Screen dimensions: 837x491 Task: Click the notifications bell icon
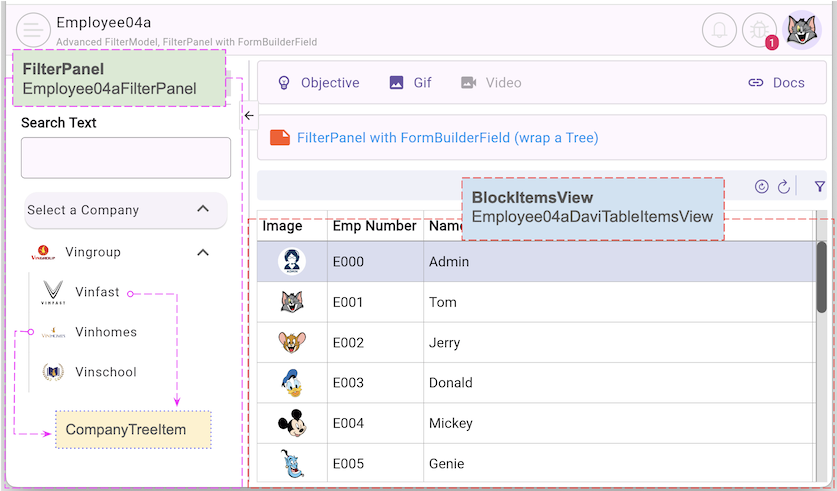(x=718, y=30)
